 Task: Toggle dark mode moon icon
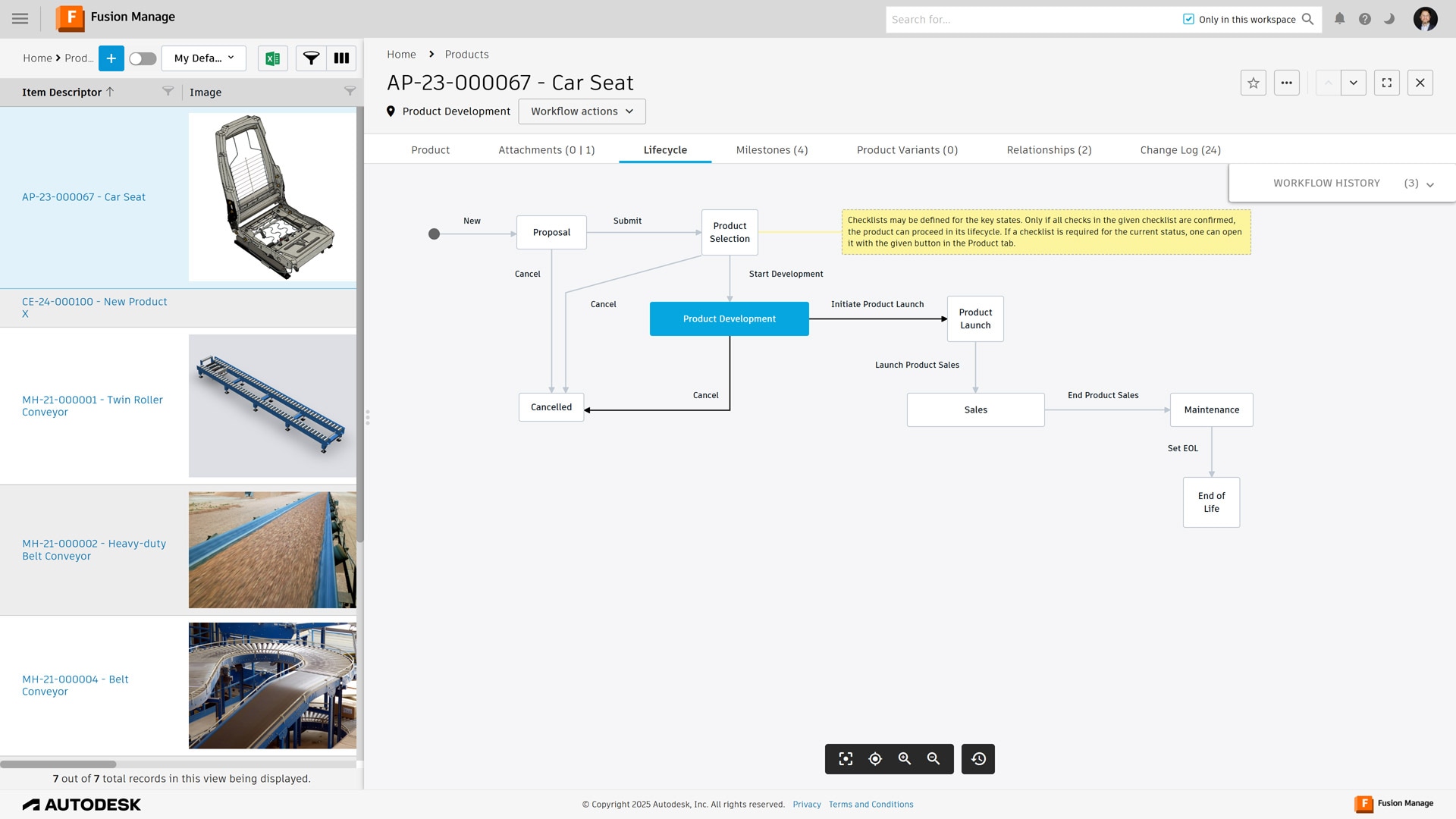1389,19
